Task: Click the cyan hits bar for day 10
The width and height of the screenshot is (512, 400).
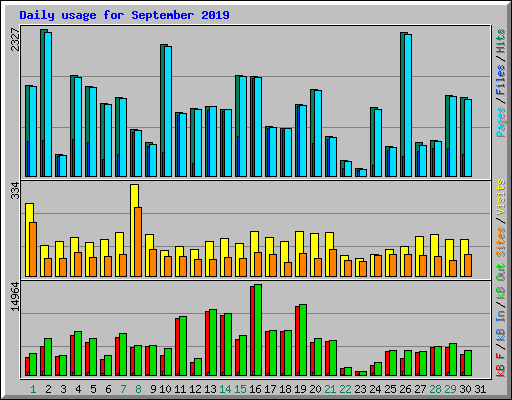Action: coord(168,111)
